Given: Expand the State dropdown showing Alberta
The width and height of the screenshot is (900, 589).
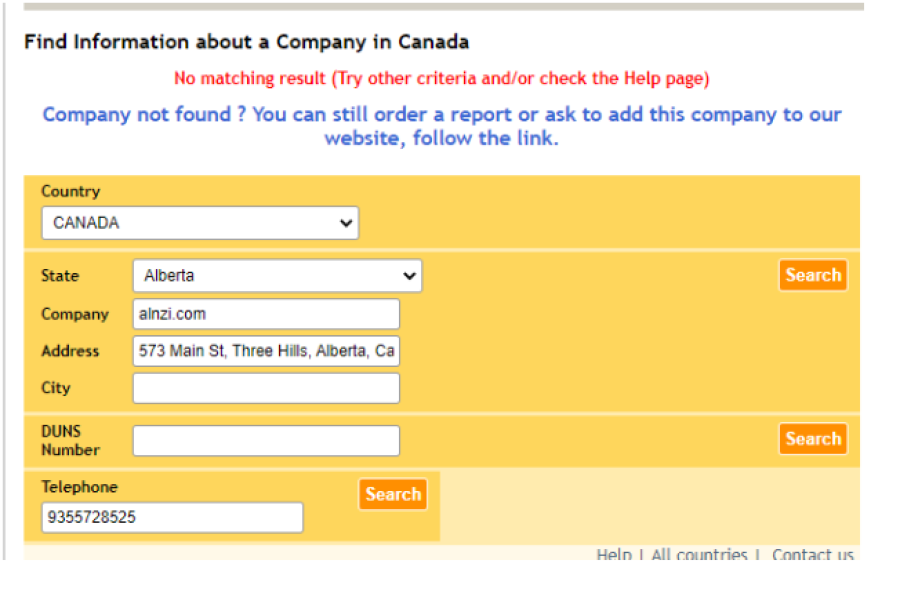Looking at the screenshot, I should 277,276.
